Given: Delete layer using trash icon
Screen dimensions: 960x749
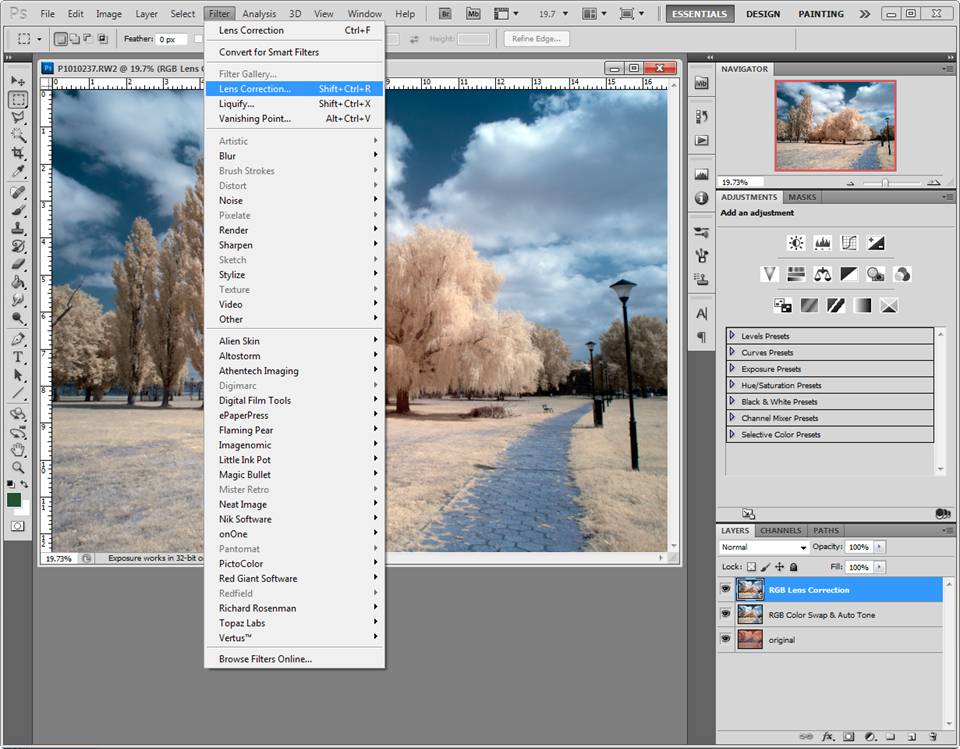Looking at the screenshot, I should click(932, 736).
